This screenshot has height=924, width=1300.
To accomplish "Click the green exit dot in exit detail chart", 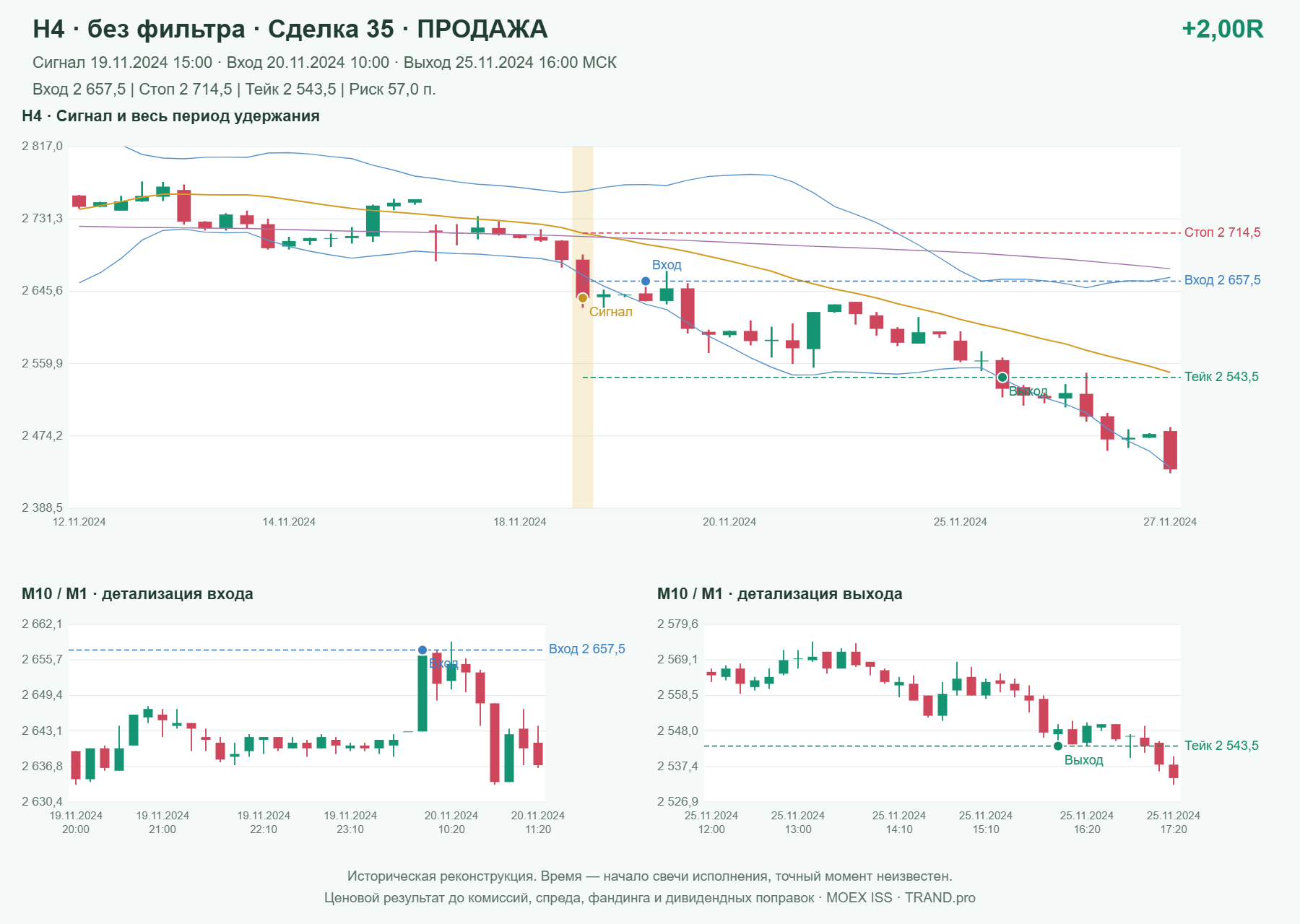I will [x=1058, y=746].
